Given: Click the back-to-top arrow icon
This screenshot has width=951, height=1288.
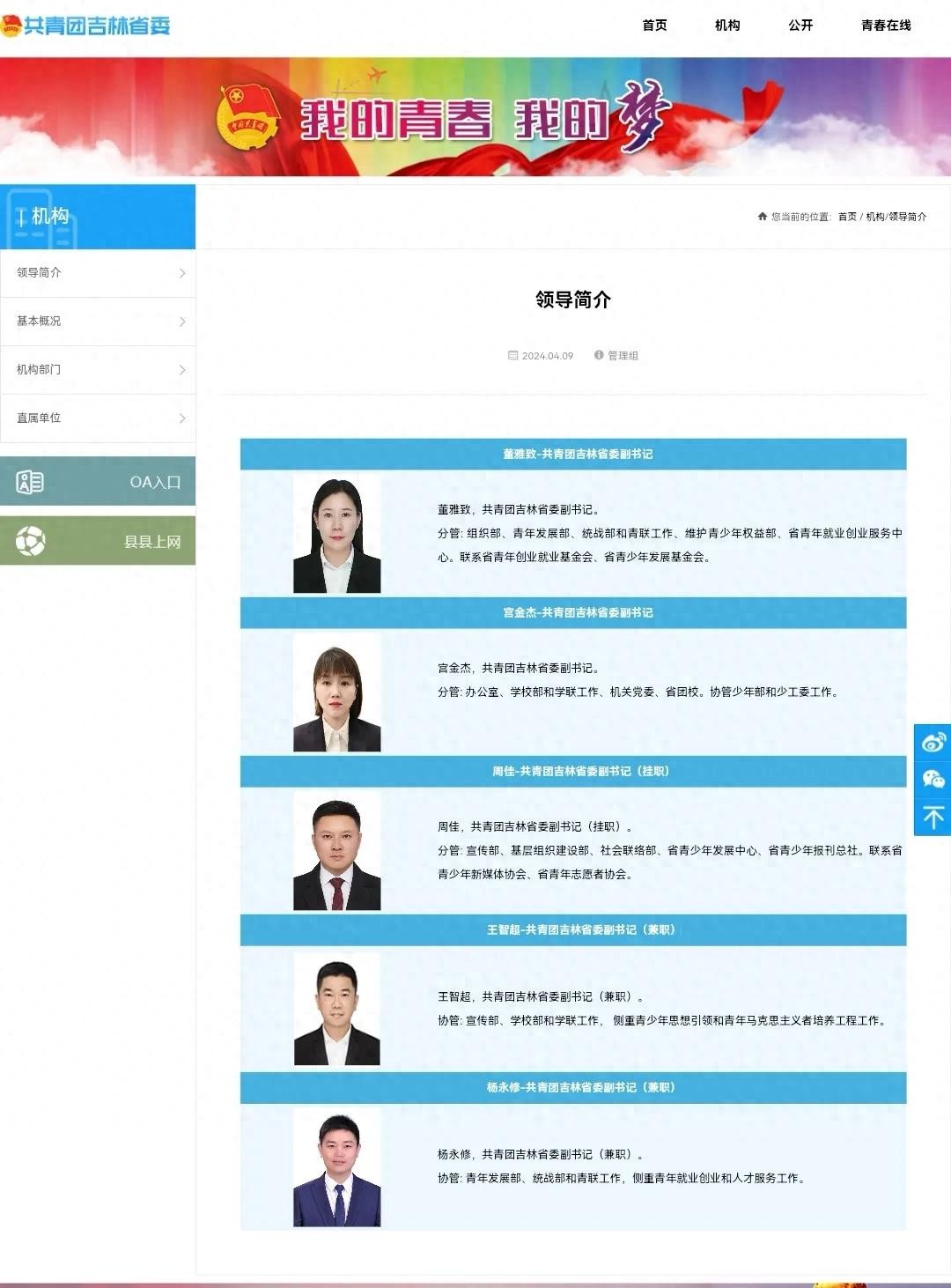Looking at the screenshot, I should (933, 818).
